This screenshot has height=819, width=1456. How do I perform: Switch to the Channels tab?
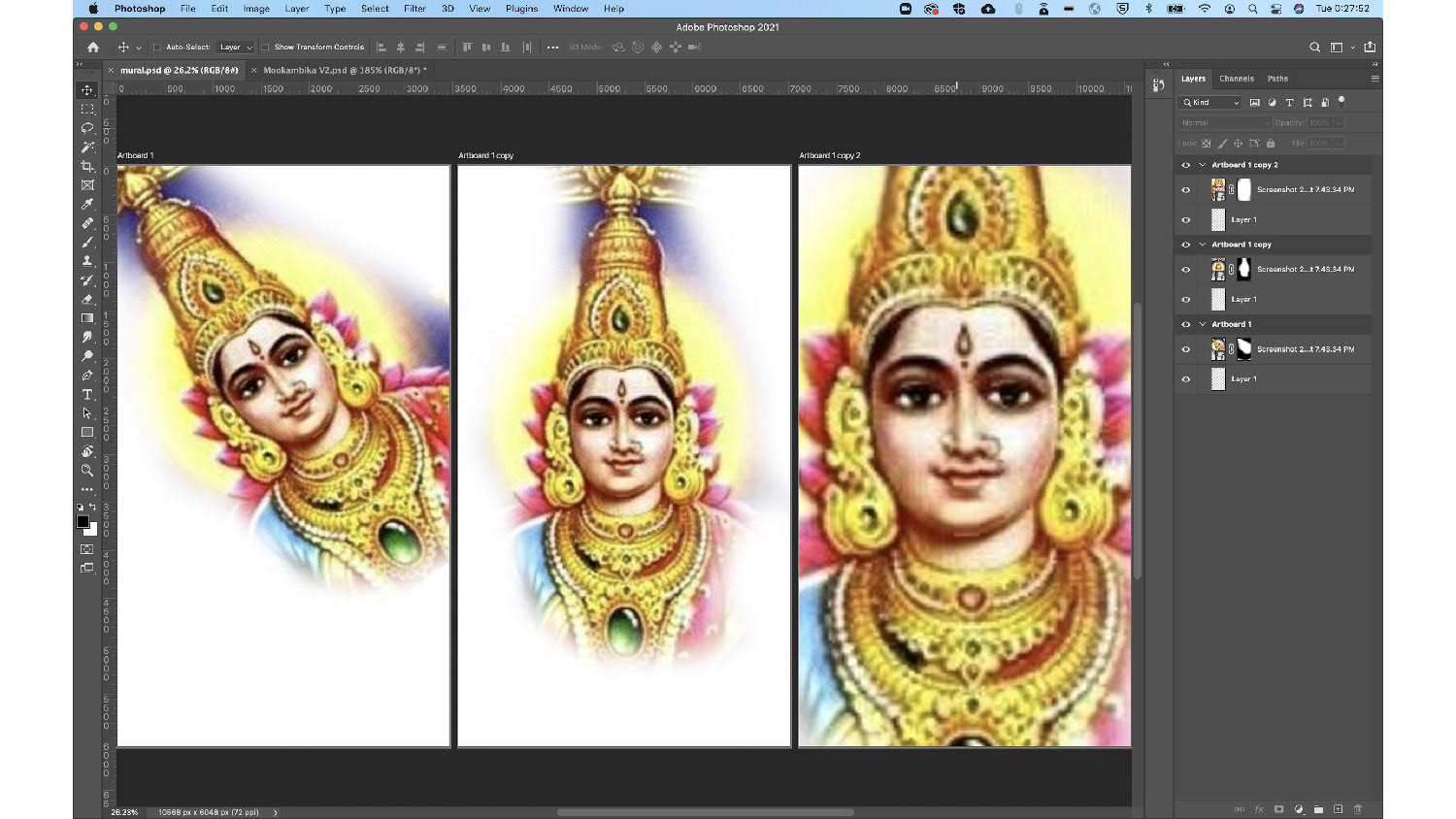1237,79
